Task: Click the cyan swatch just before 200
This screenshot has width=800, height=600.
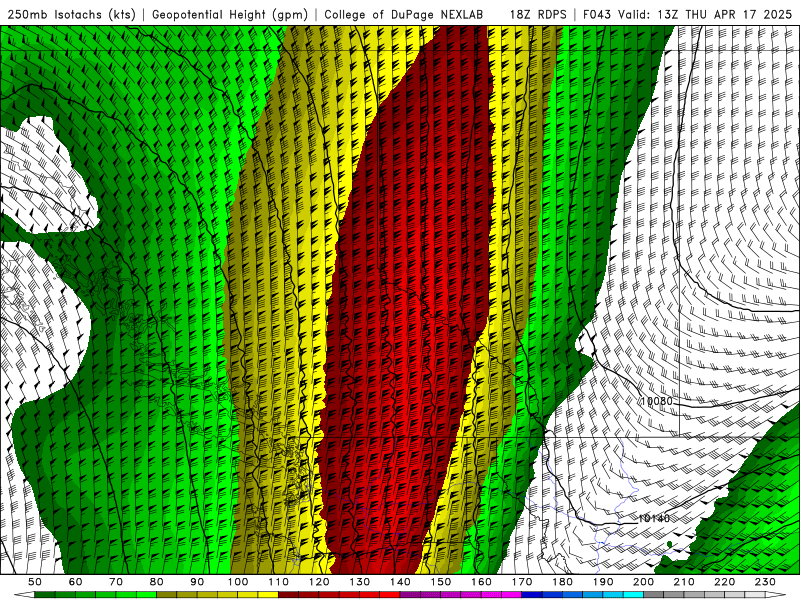Action: (x=634, y=595)
